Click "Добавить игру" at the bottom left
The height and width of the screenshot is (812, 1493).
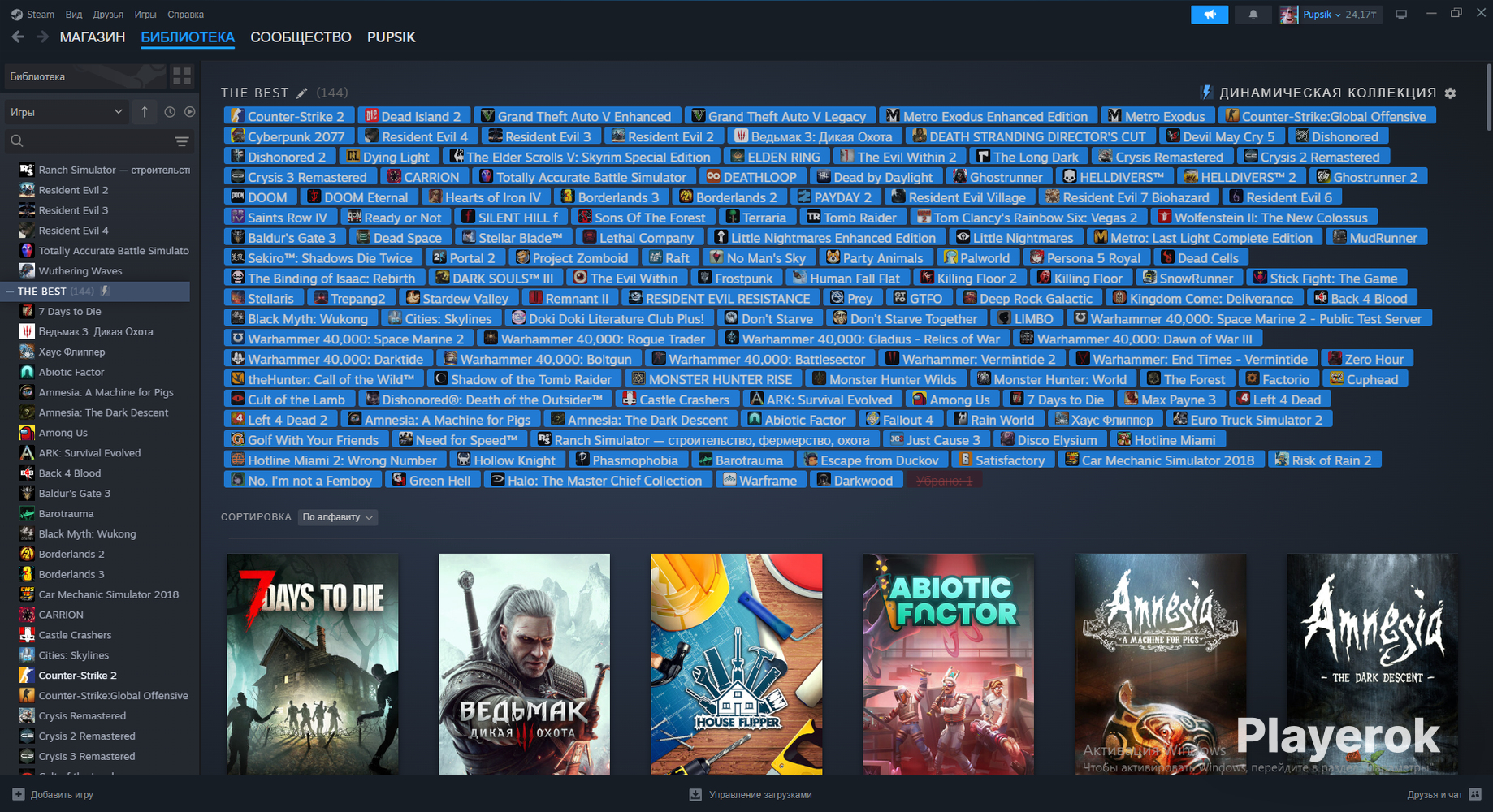(53, 795)
